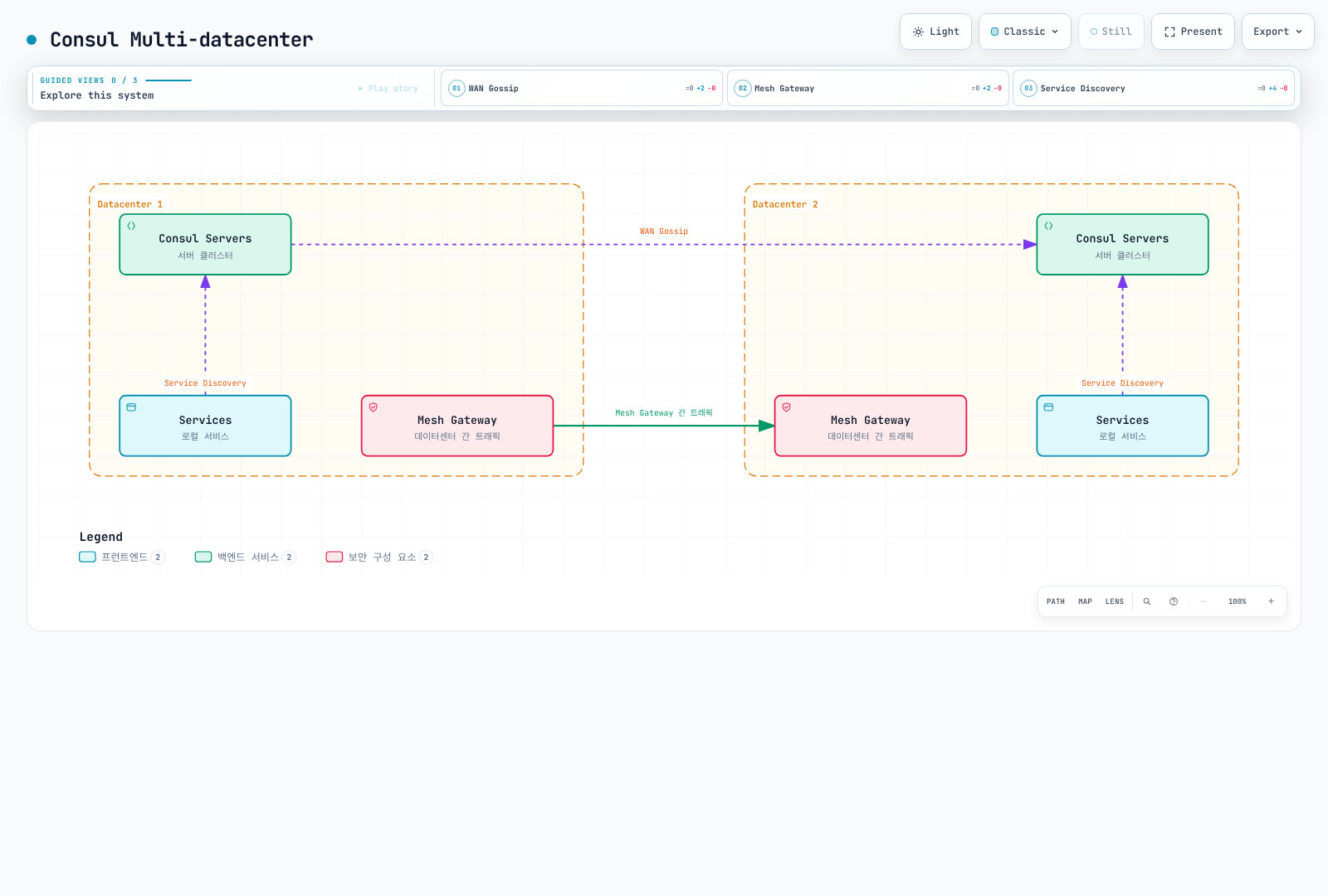The width and height of the screenshot is (1328, 896).
Task: Select Services node in Datacenter 2
Action: (1122, 426)
